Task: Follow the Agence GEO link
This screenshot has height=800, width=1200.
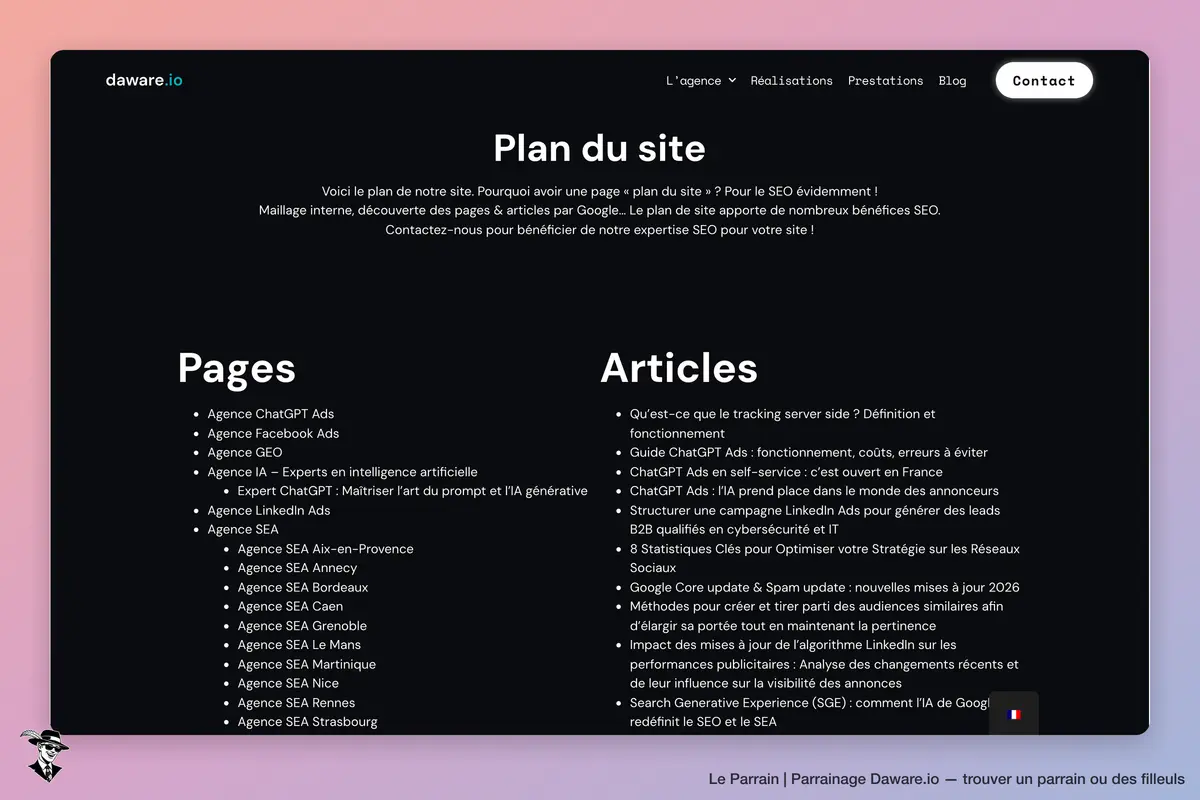Action: [245, 452]
